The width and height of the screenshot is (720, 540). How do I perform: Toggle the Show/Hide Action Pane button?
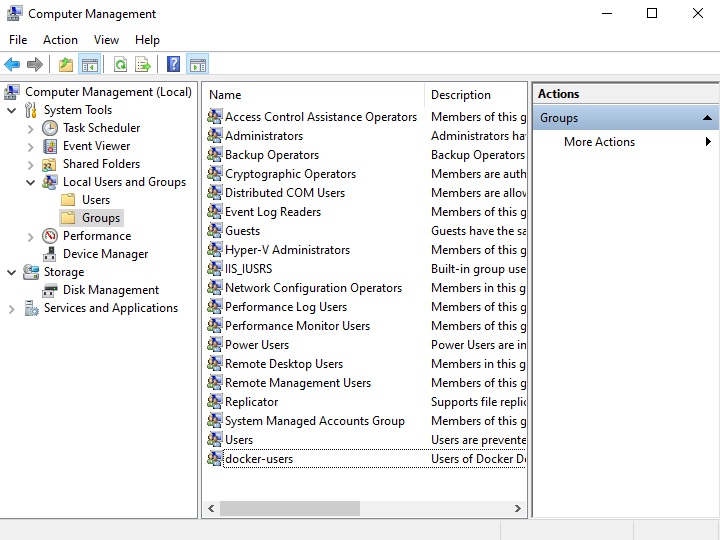tap(197, 65)
